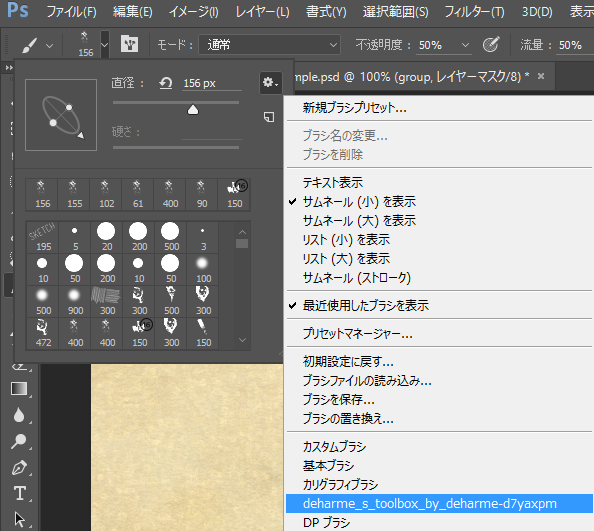Select the hard round 5 brush
Screen dimensions: 594x531
[75, 237]
